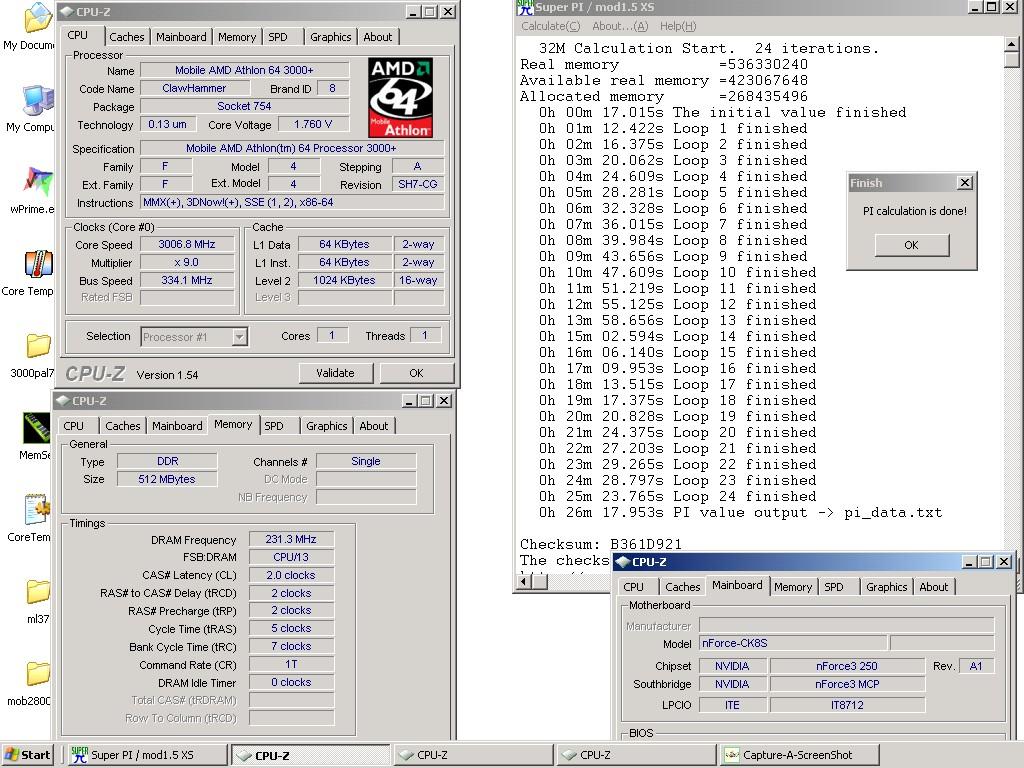1024x768 pixels.
Task: Open the Caches tab in top CPU-Z
Action: (127, 37)
